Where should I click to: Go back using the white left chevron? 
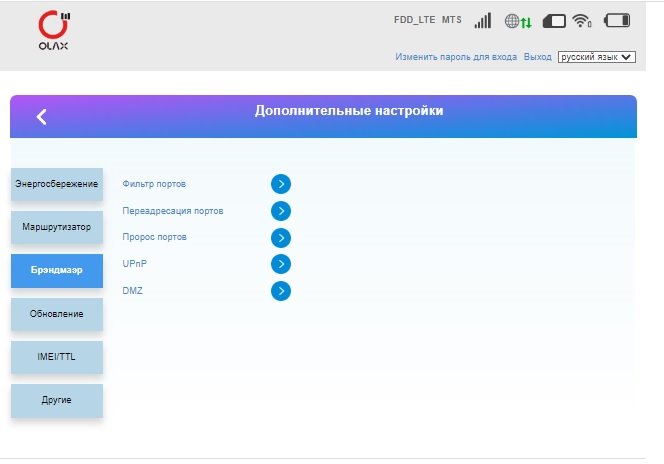point(42,116)
